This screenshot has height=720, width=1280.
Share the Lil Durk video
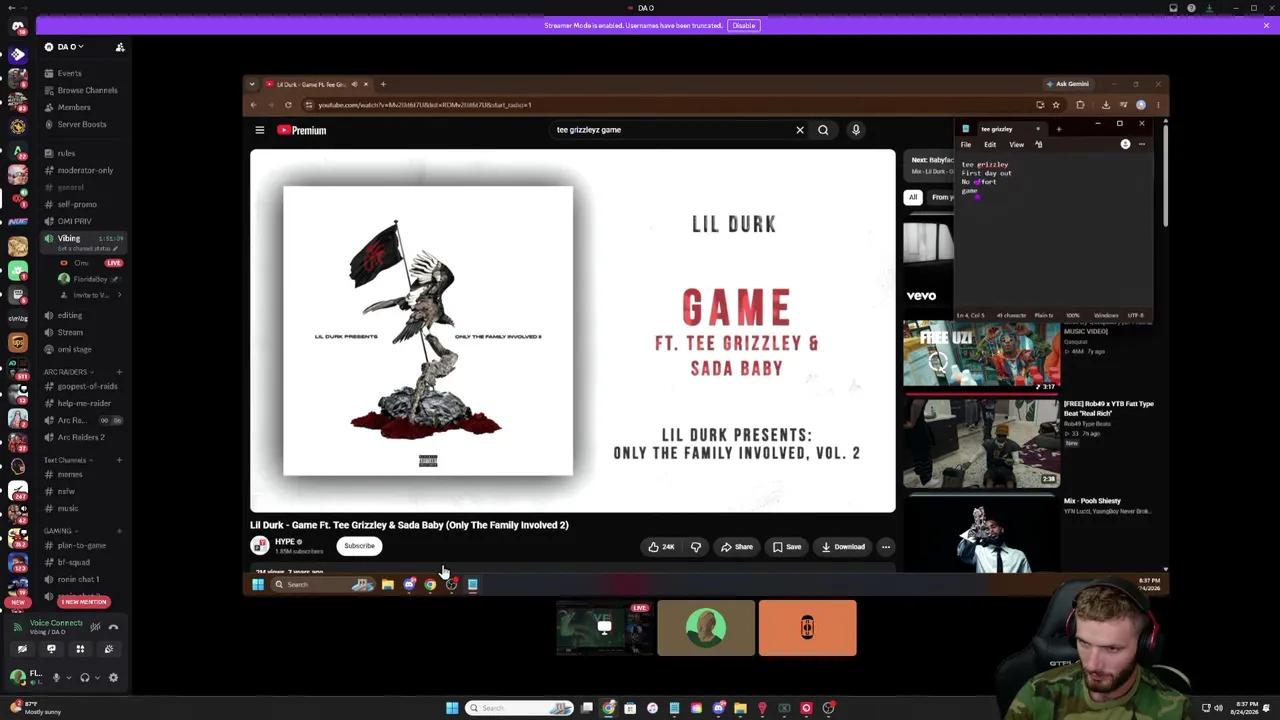[x=737, y=547]
